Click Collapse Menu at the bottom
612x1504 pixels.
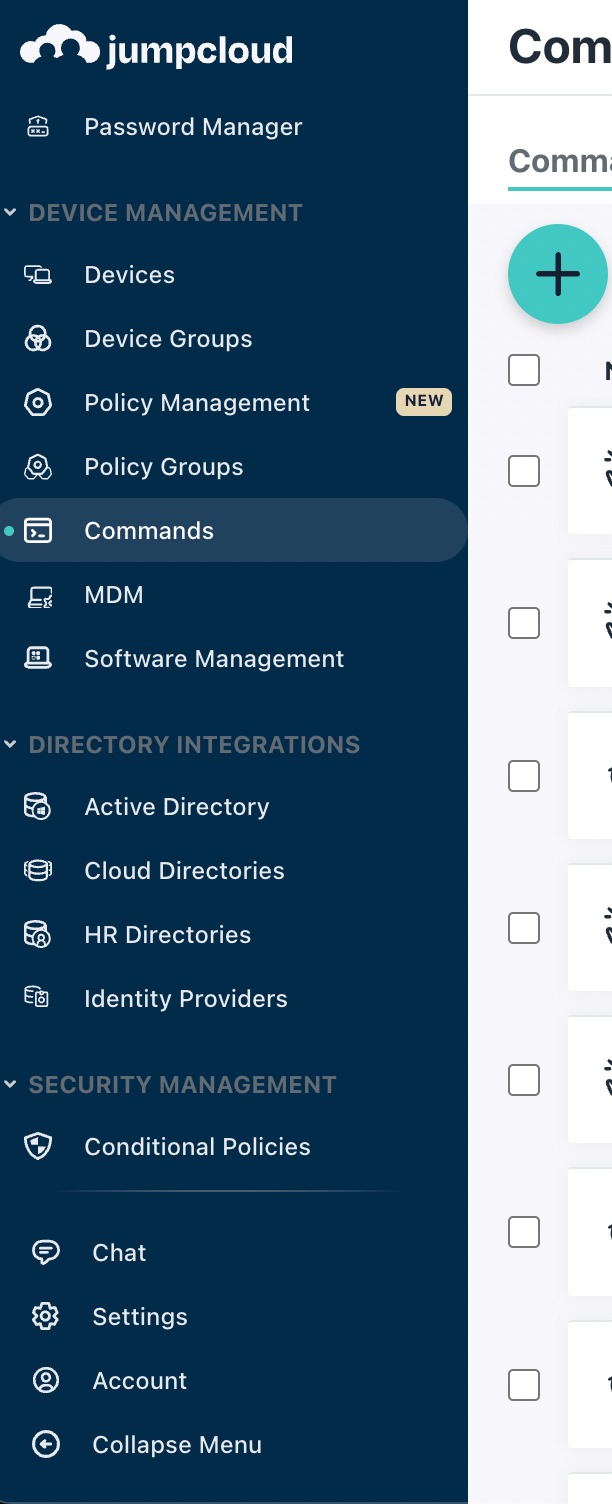[177, 1445]
